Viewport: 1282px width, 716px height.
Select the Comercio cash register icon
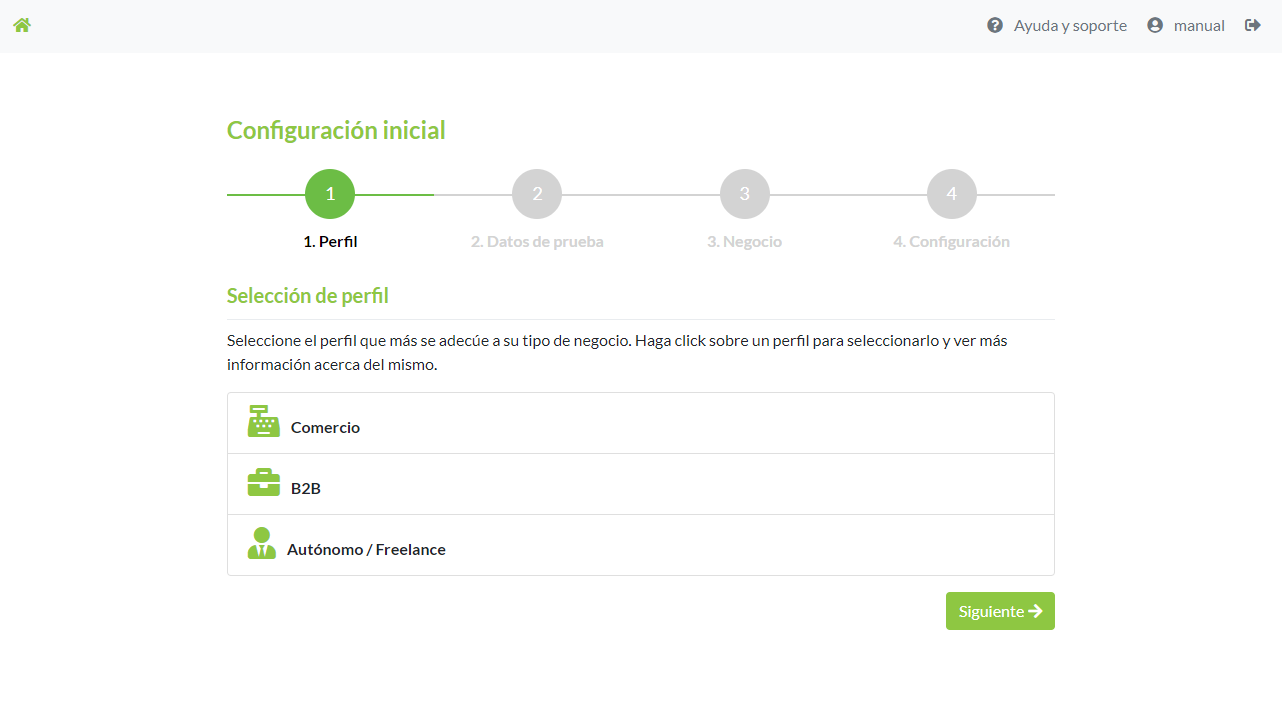point(262,422)
